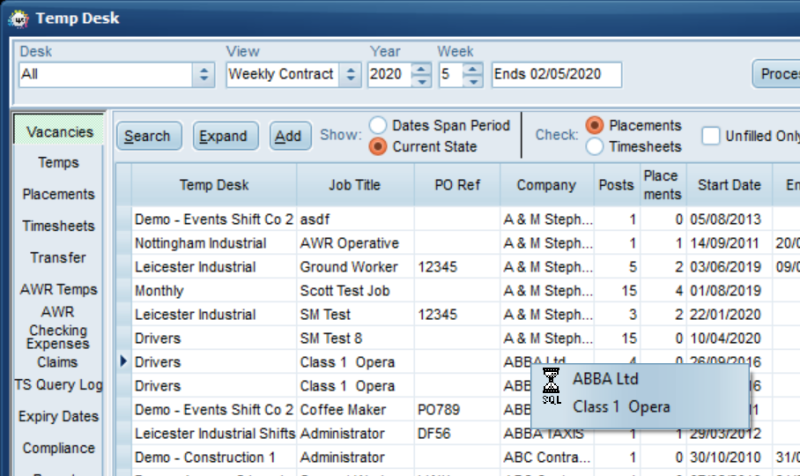Open the TS Query Log tab
This screenshot has height=476, width=800.
point(58,384)
